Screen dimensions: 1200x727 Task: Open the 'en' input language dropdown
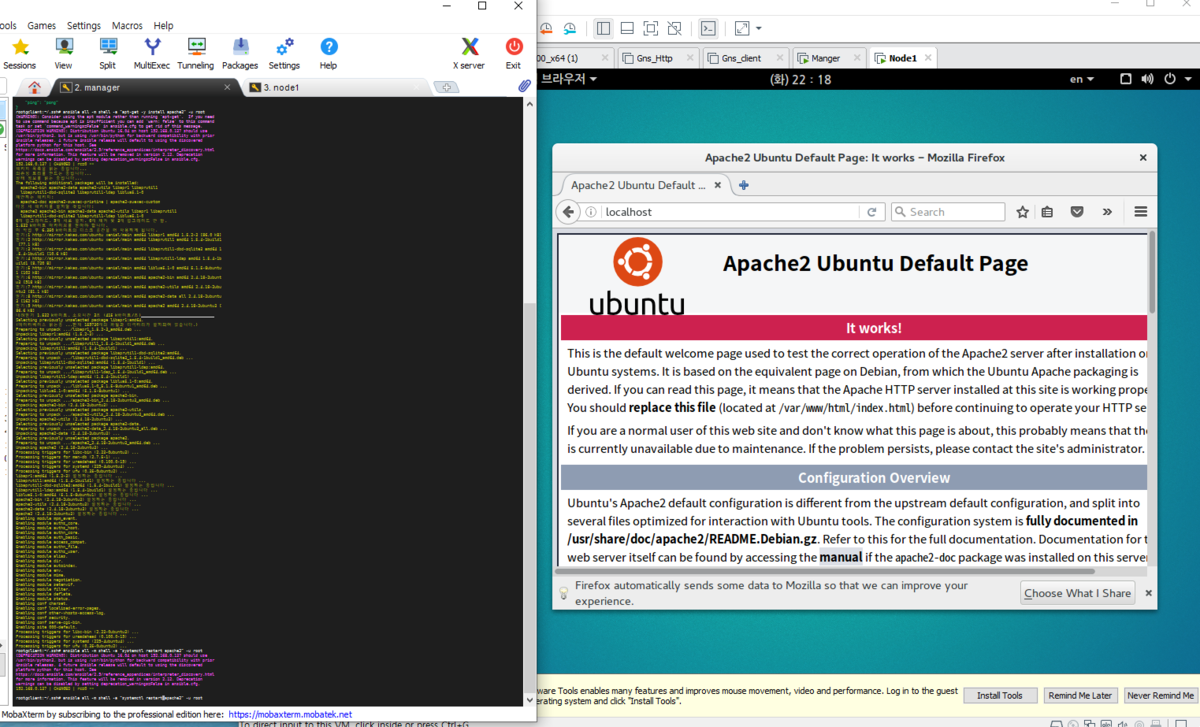[1081, 79]
